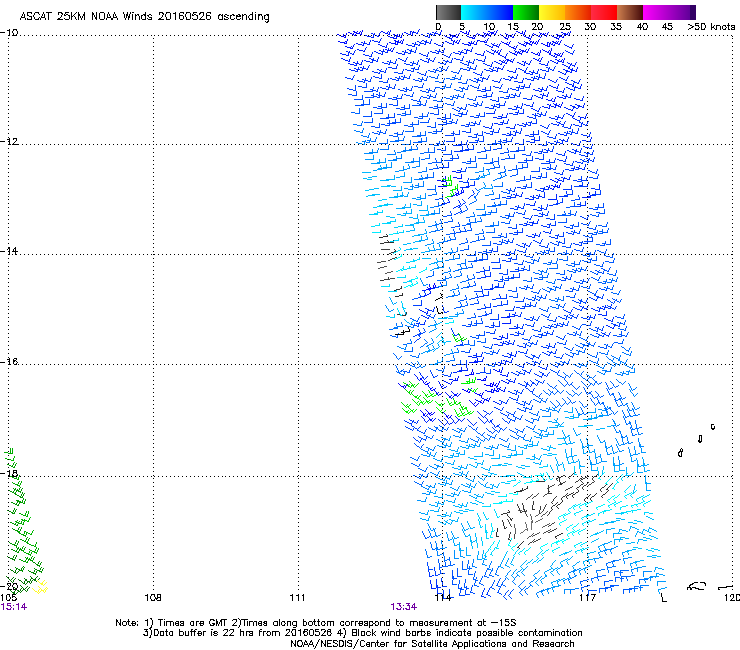Select the orange 25-30 knots legend color
The image size is (740, 650).
(577, 12)
